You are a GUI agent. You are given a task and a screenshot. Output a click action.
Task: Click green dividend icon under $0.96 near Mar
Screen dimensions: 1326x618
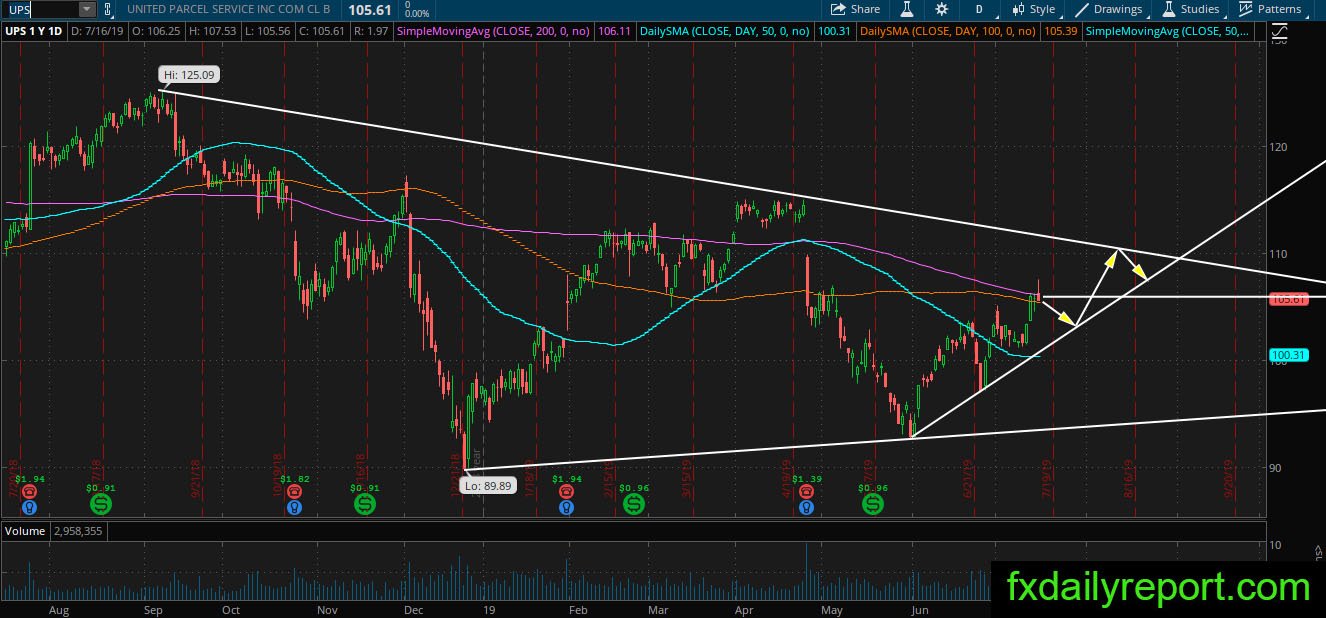click(x=634, y=504)
